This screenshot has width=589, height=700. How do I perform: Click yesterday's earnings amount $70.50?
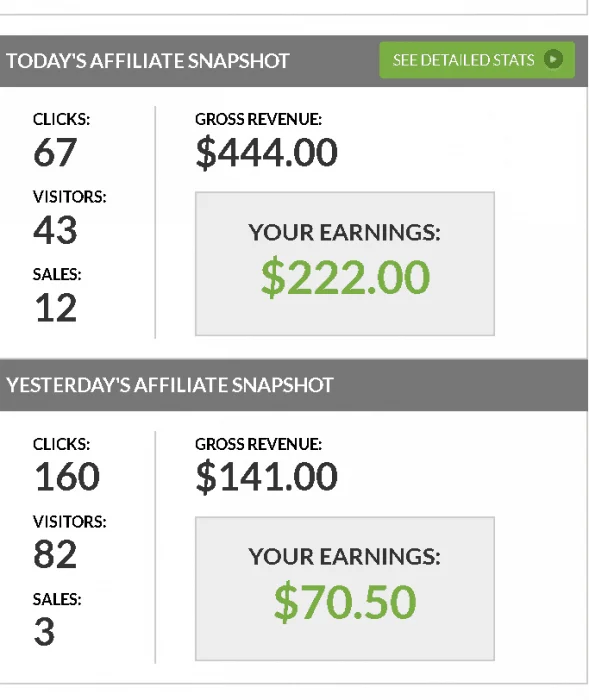tap(345, 602)
